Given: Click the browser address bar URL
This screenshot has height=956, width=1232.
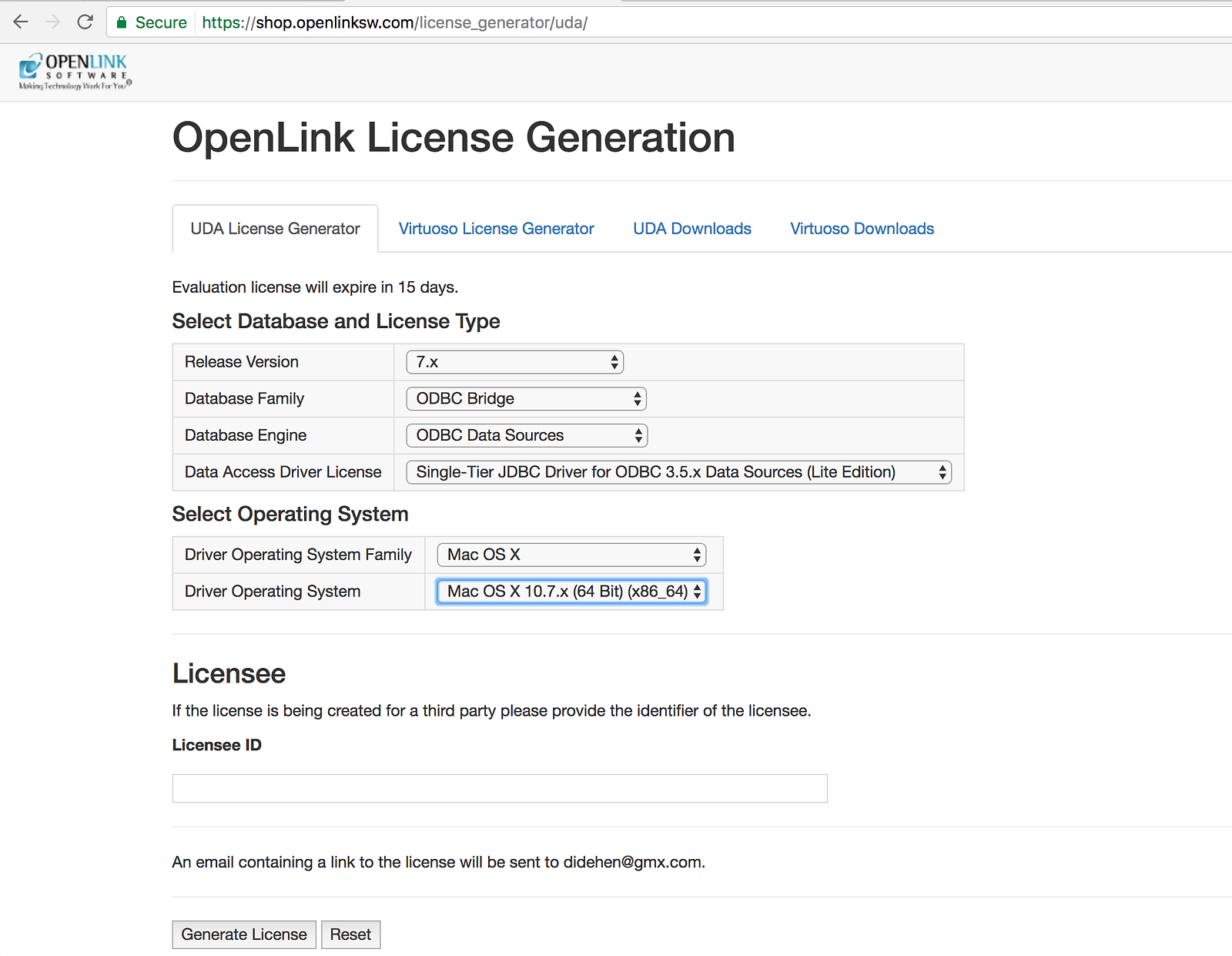Looking at the screenshot, I should [394, 22].
